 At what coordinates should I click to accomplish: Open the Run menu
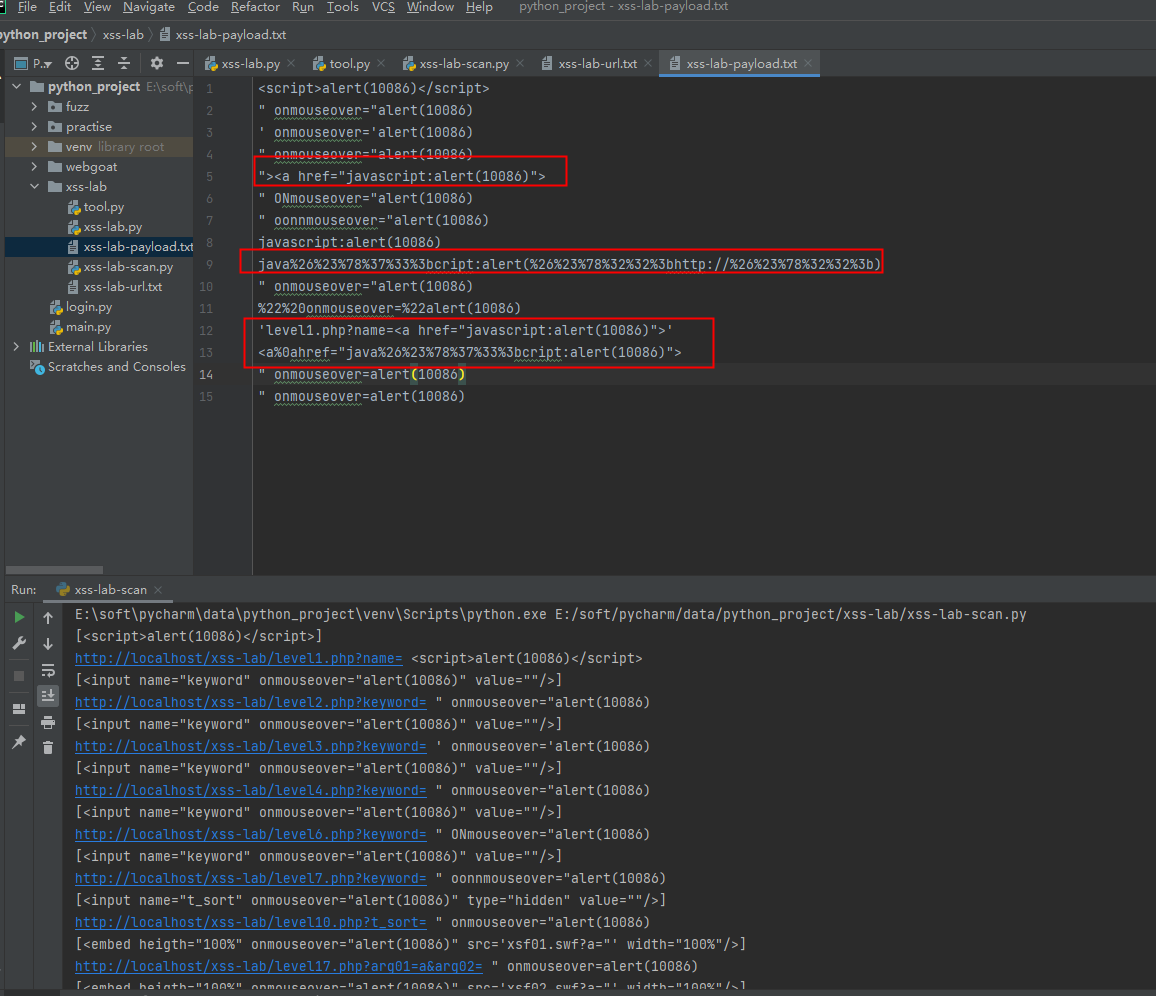pos(302,7)
